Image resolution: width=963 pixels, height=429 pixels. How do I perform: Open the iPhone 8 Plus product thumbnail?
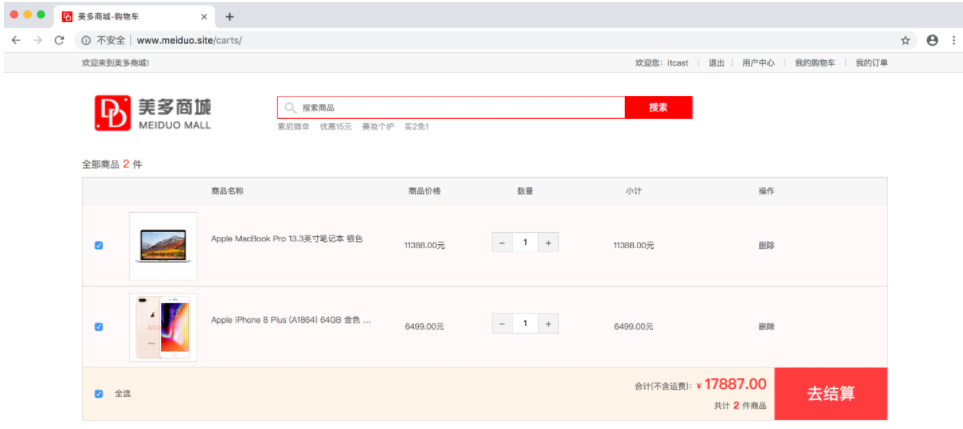point(163,327)
